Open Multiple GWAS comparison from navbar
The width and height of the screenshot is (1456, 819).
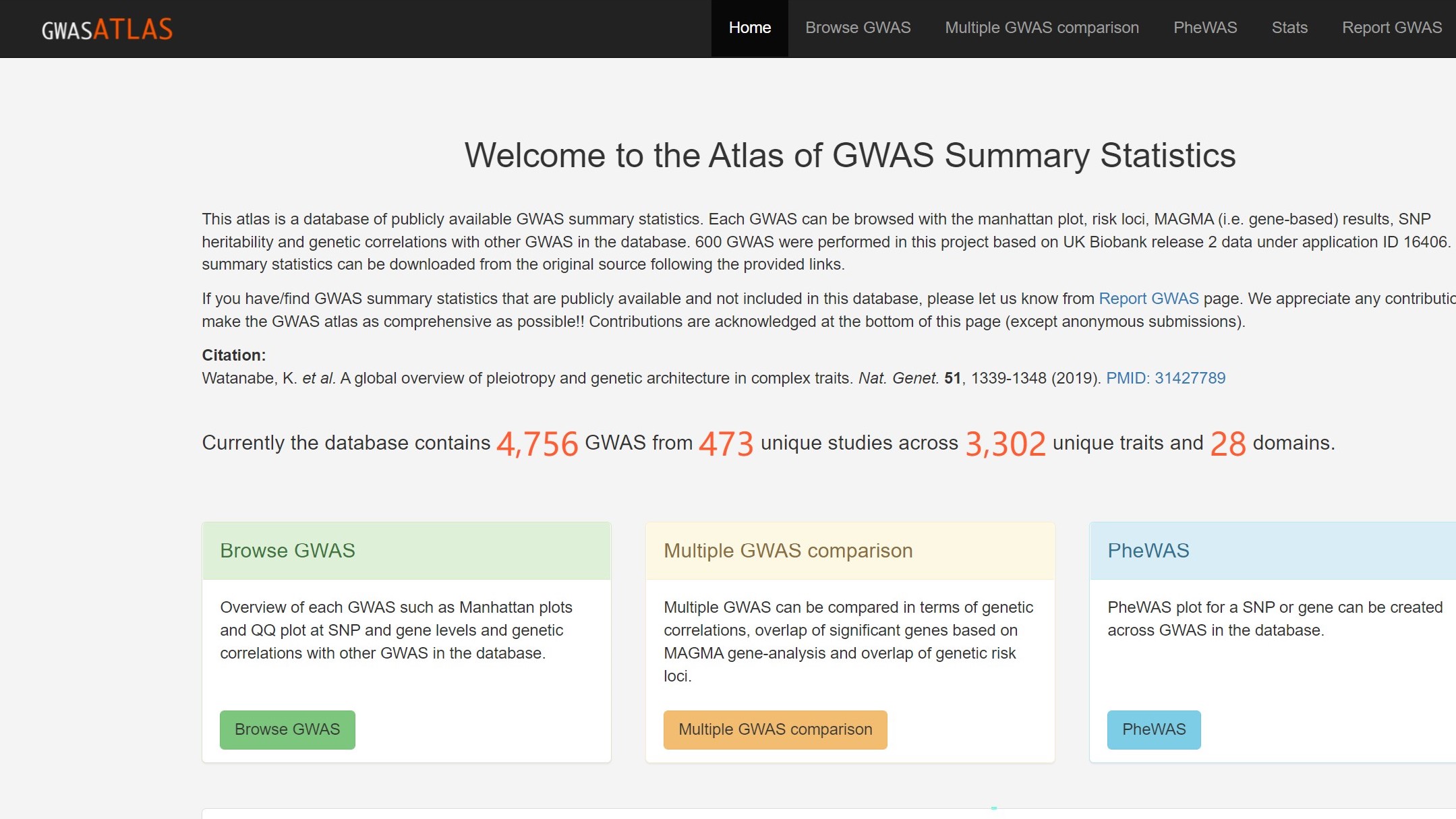(1041, 28)
